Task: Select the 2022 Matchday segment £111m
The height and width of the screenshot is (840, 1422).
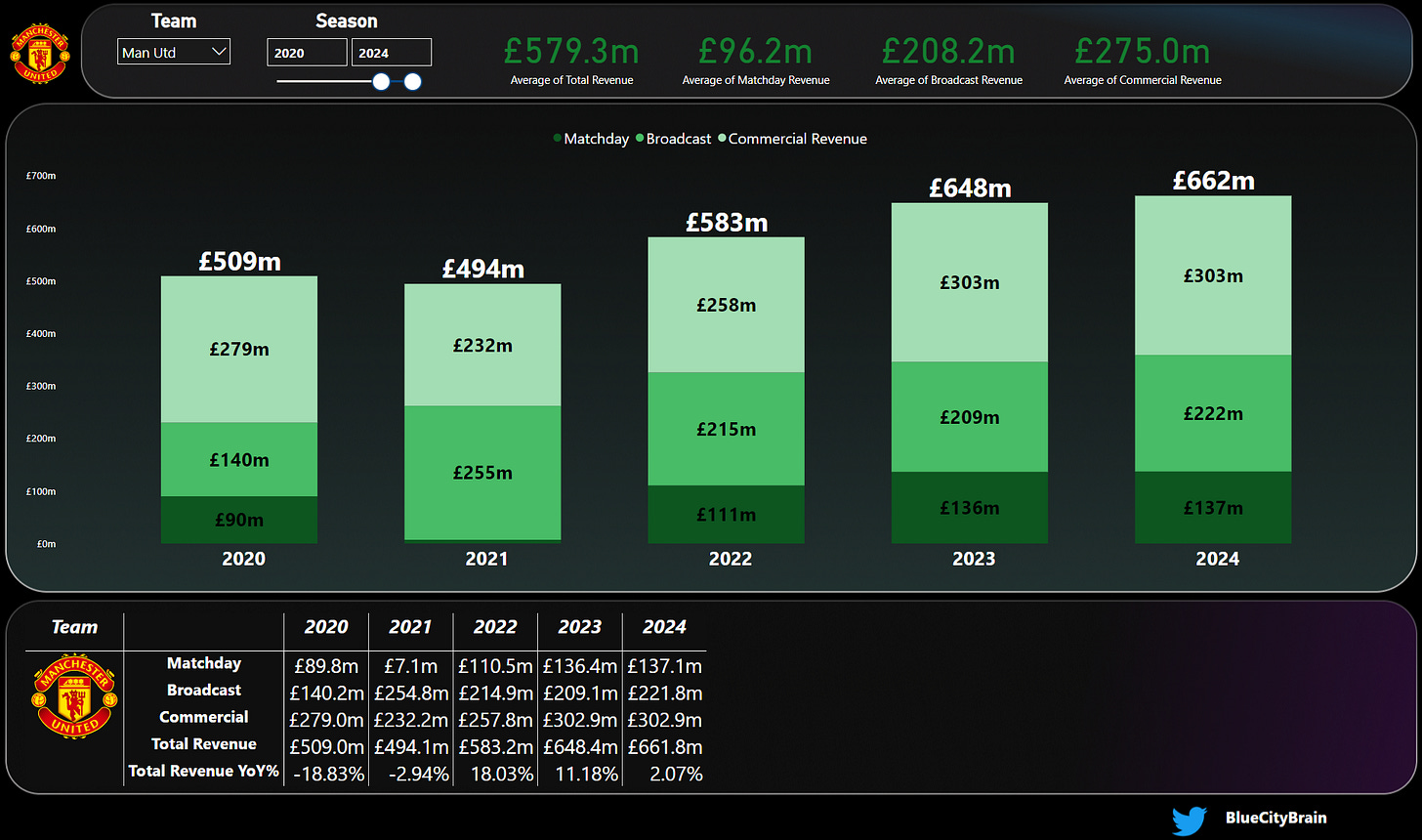Action: point(727,515)
